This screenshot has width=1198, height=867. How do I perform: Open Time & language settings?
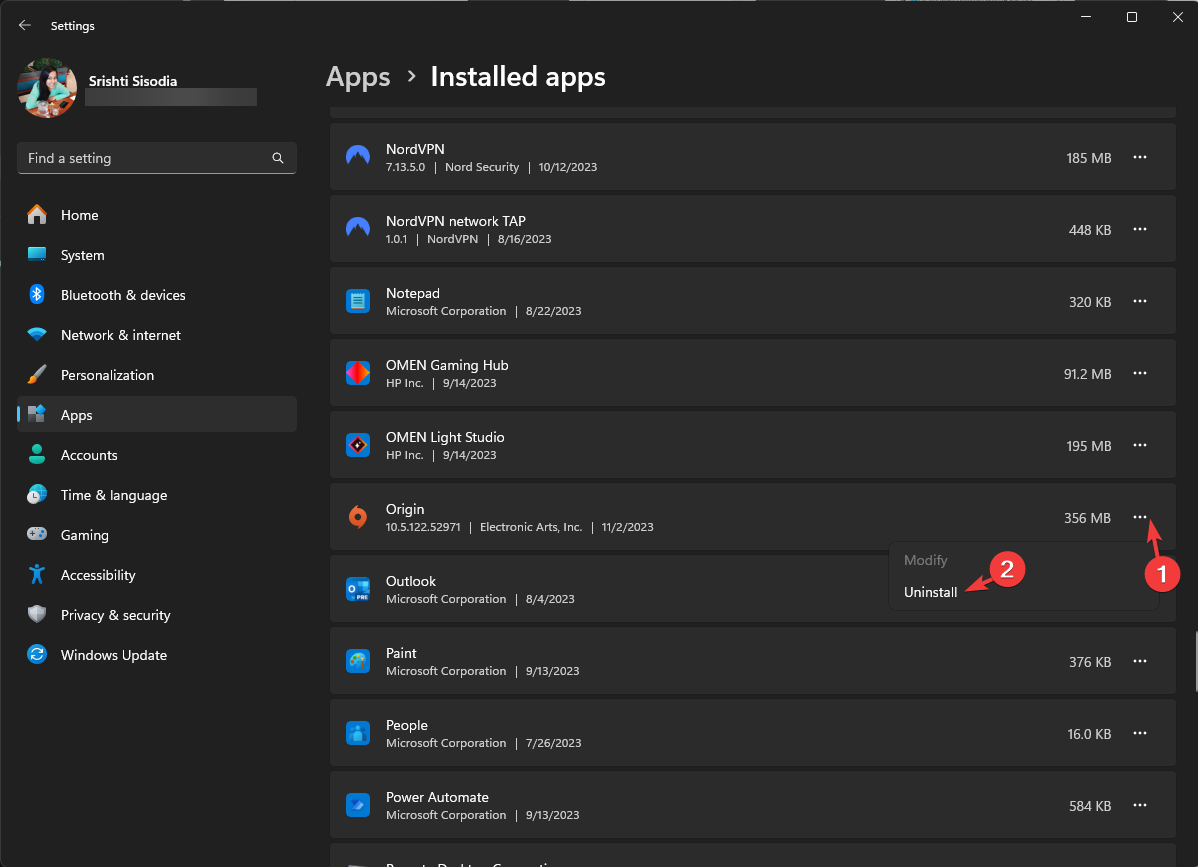pyautogui.click(x=157, y=495)
